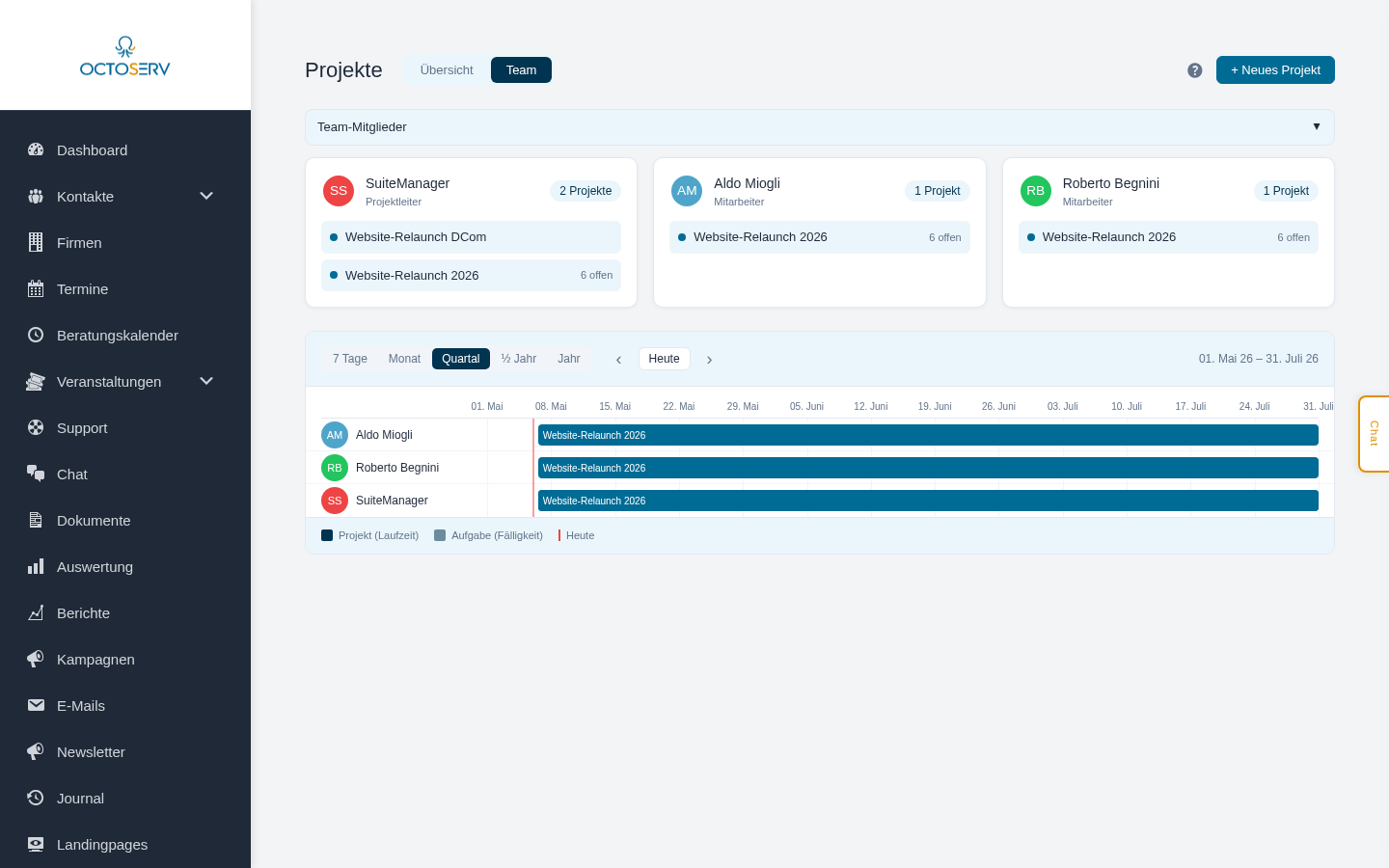Image resolution: width=1389 pixels, height=868 pixels.
Task: Open the Dashboard sidebar icon
Action: coord(36,149)
